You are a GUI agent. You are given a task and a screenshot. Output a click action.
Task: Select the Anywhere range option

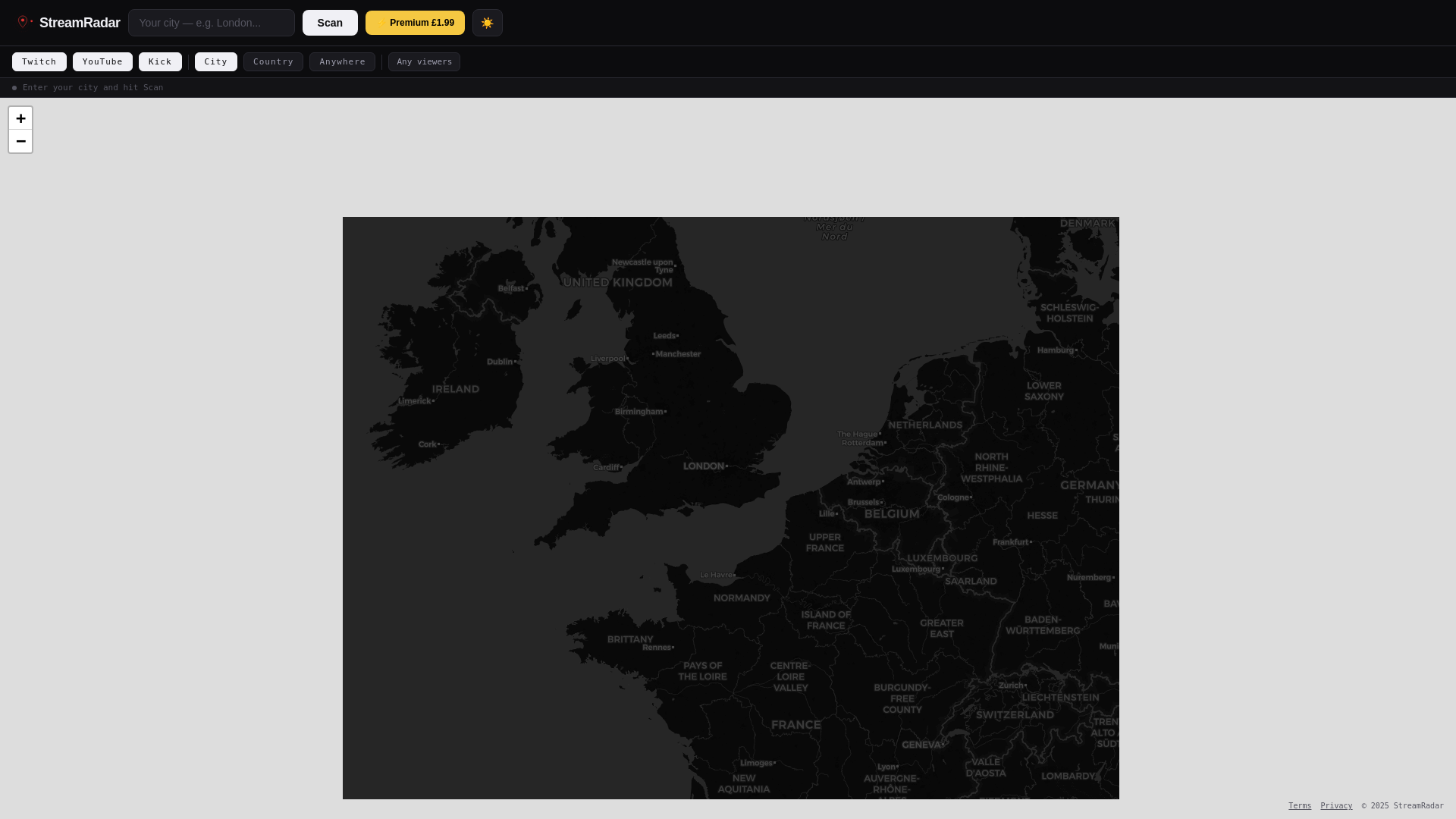pos(342,61)
